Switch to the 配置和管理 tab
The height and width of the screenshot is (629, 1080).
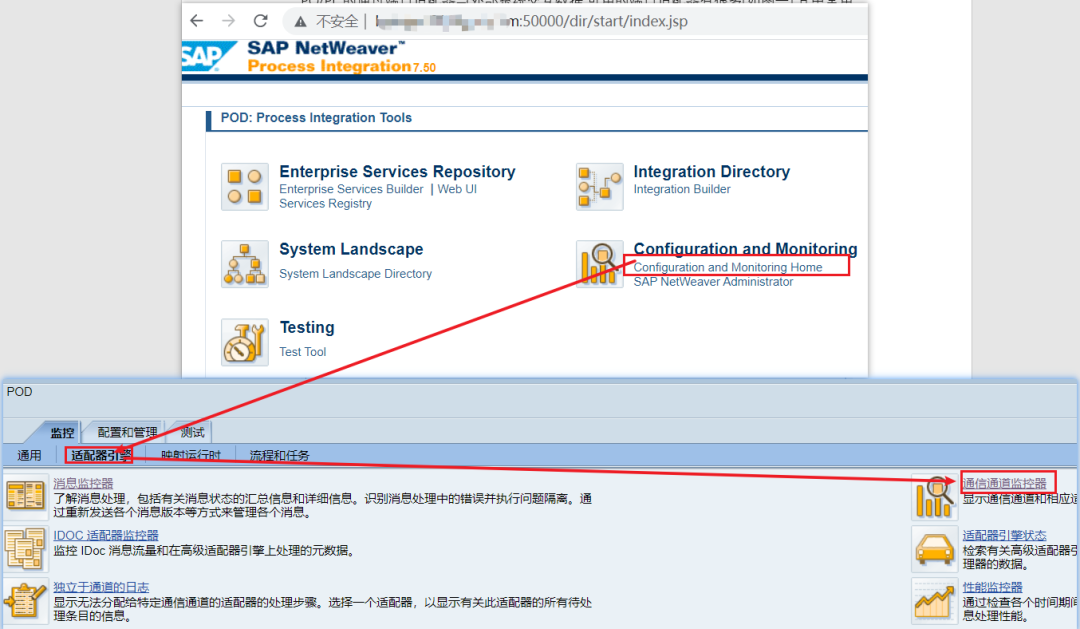point(127,432)
